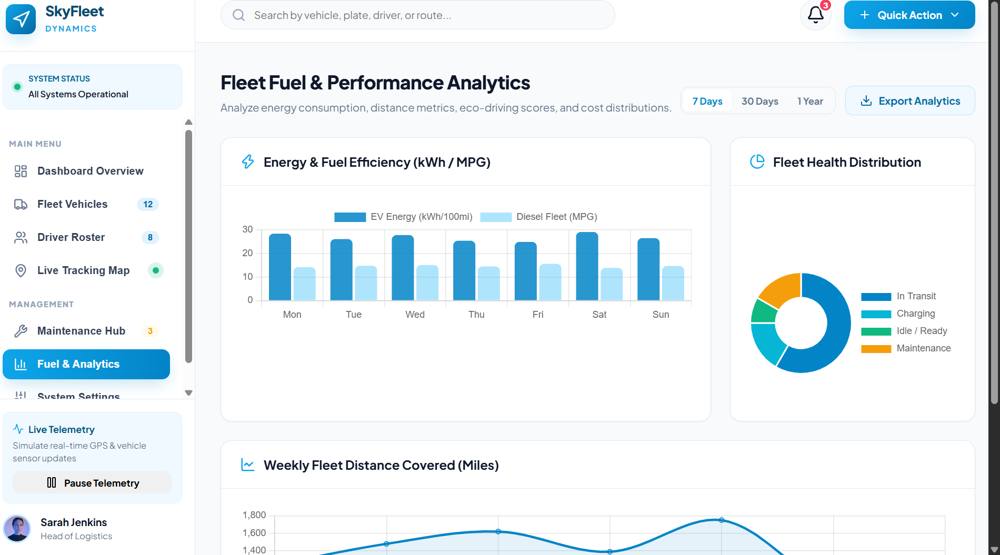This screenshot has width=1000, height=555.
Task: Click Monday's dark EV Energy bar
Action: (x=280, y=267)
